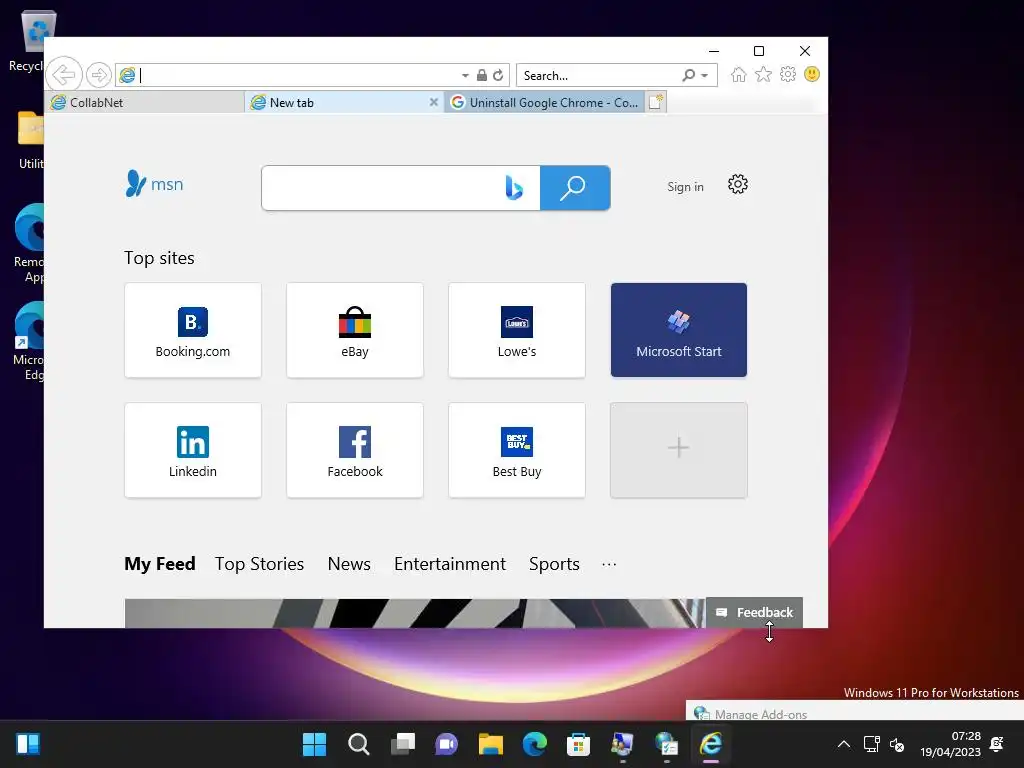Click the lock security icon in address bar
1024x768 pixels.
pos(482,75)
